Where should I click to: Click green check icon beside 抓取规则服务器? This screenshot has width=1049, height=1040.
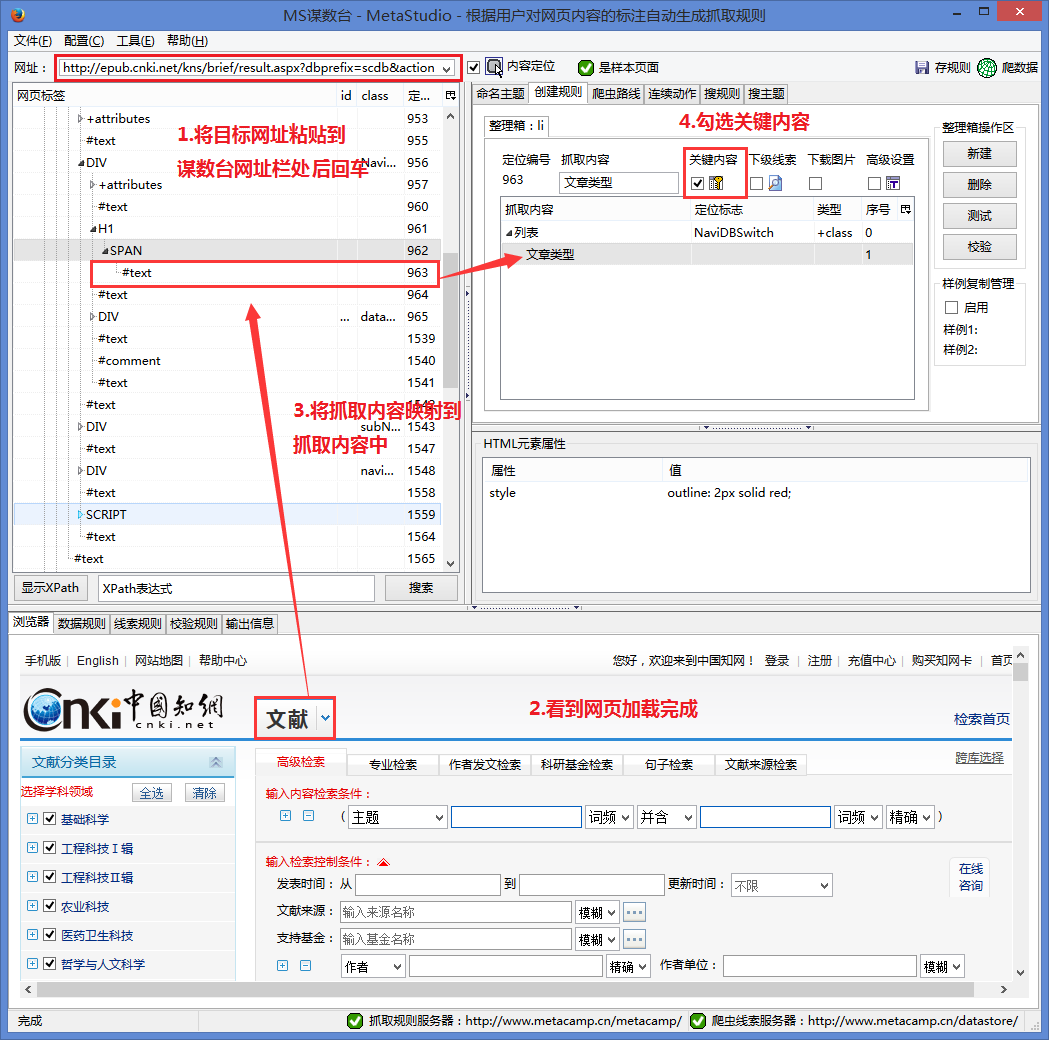[x=355, y=1021]
